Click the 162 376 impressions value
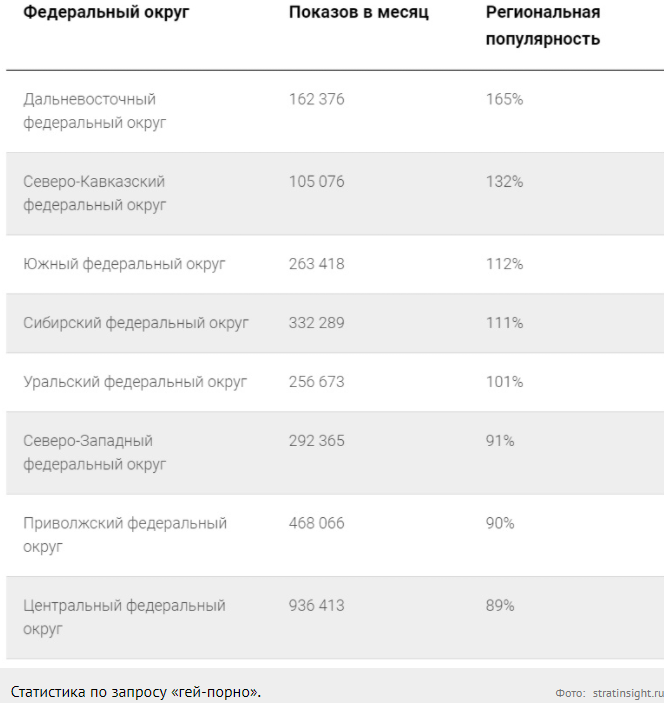 pyautogui.click(x=316, y=100)
